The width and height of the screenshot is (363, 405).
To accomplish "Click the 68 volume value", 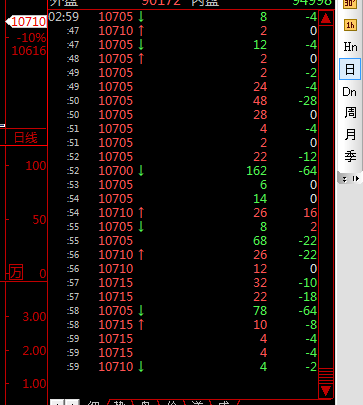I will click(x=260, y=241).
